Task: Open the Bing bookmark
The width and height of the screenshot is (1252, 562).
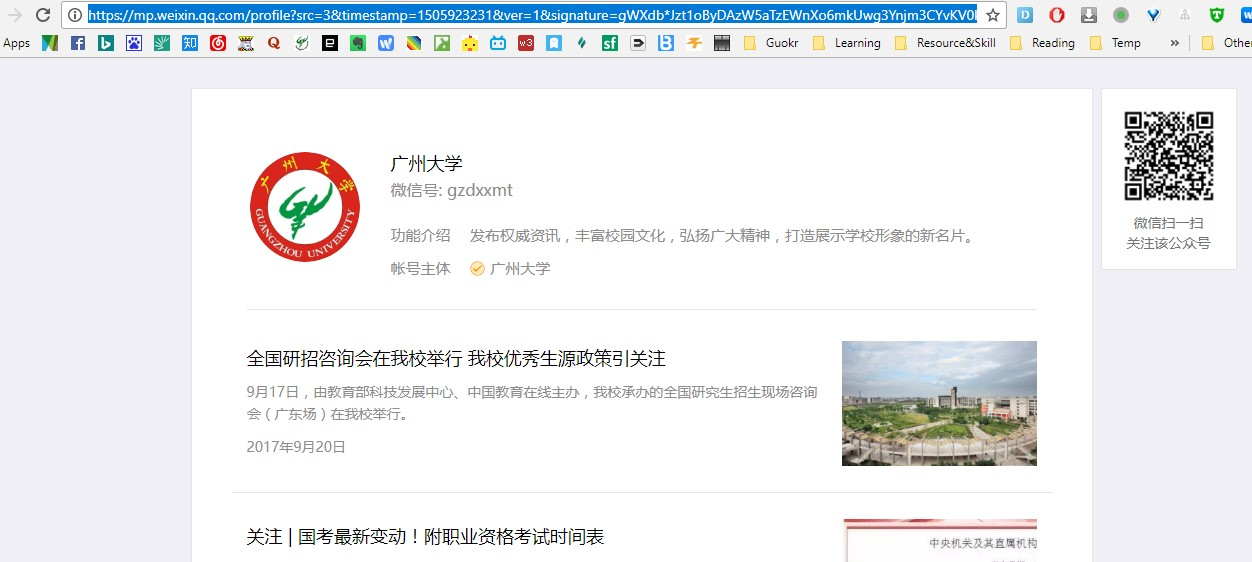Action: point(106,43)
